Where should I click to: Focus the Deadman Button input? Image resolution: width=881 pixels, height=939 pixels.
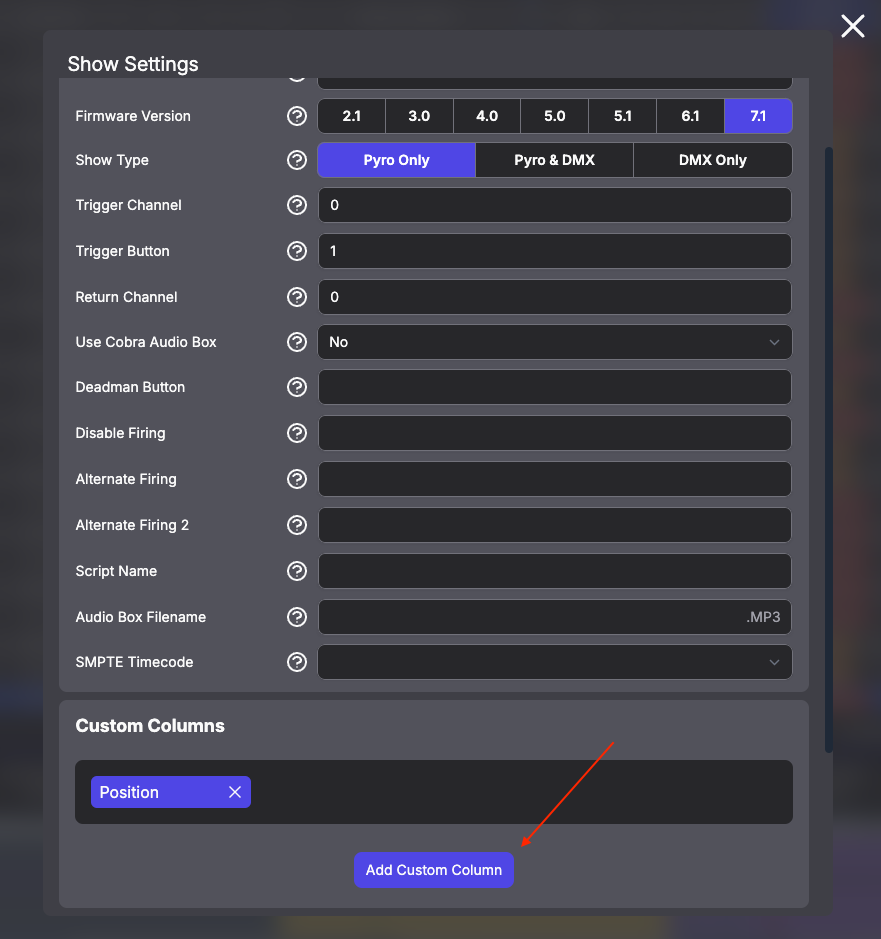[555, 387]
